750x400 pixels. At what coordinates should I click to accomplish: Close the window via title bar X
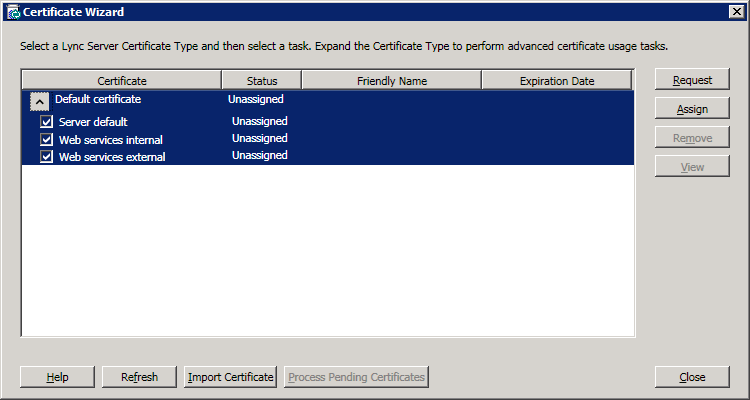(x=737, y=12)
